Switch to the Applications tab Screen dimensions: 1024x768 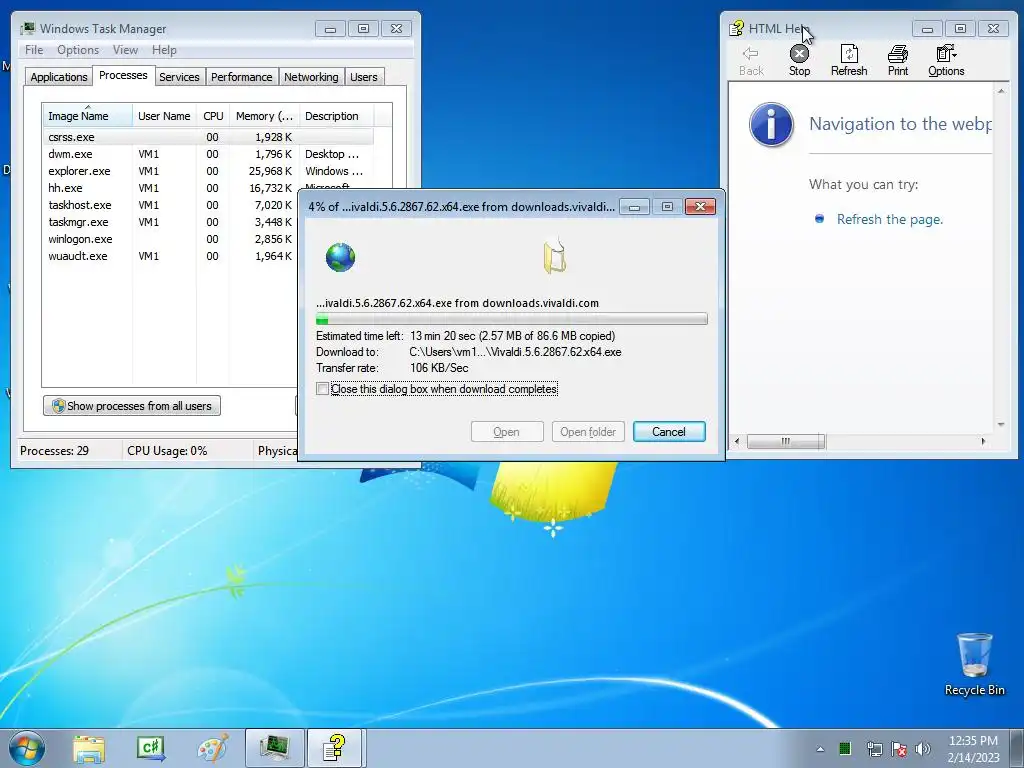pyautogui.click(x=59, y=77)
